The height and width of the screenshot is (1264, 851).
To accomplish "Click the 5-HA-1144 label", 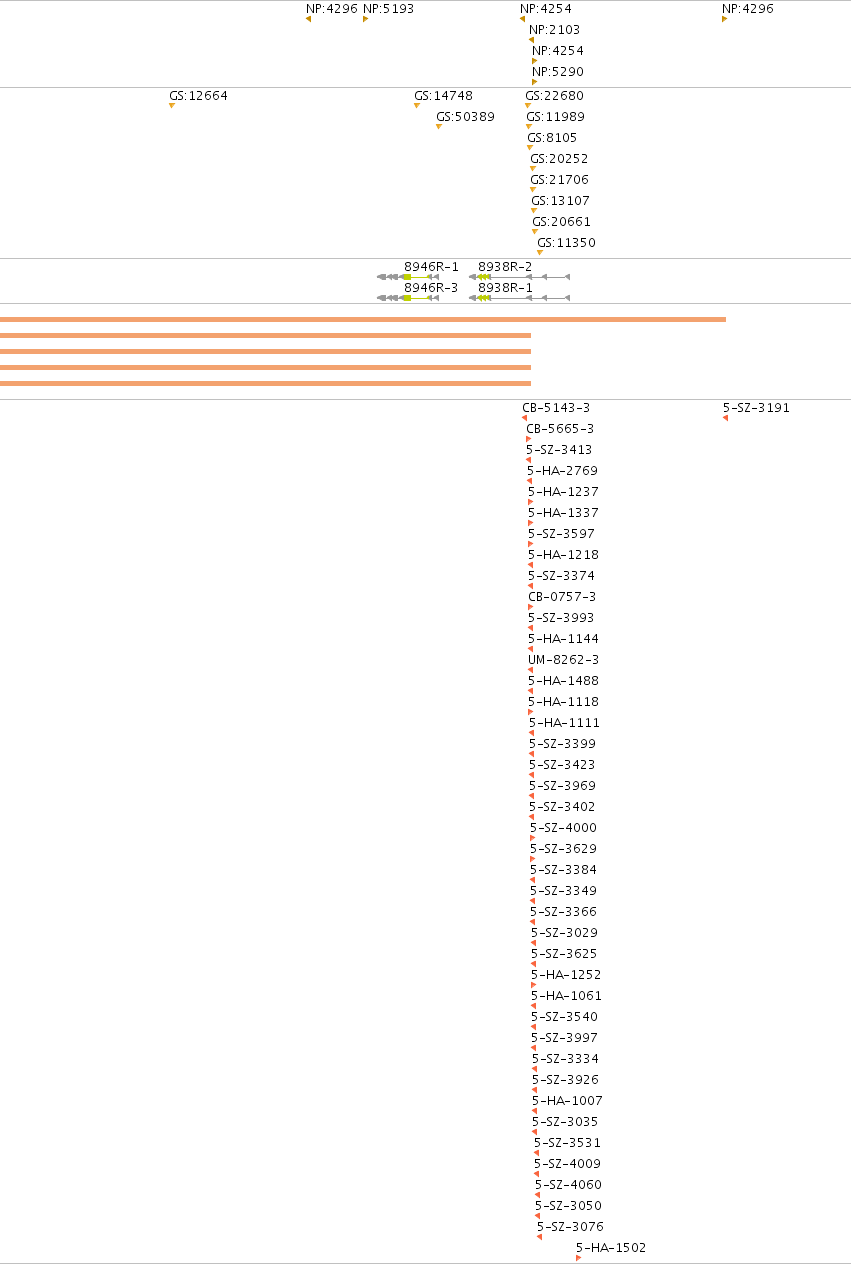I will [563, 639].
